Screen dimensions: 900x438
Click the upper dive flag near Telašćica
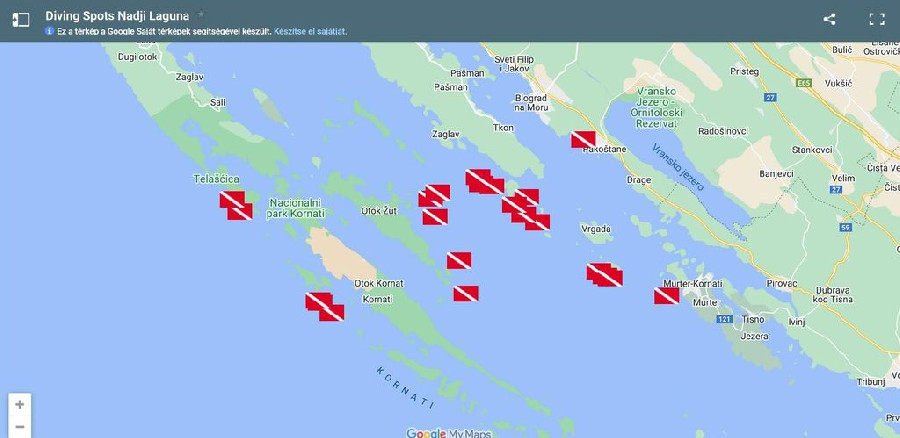tap(232, 199)
